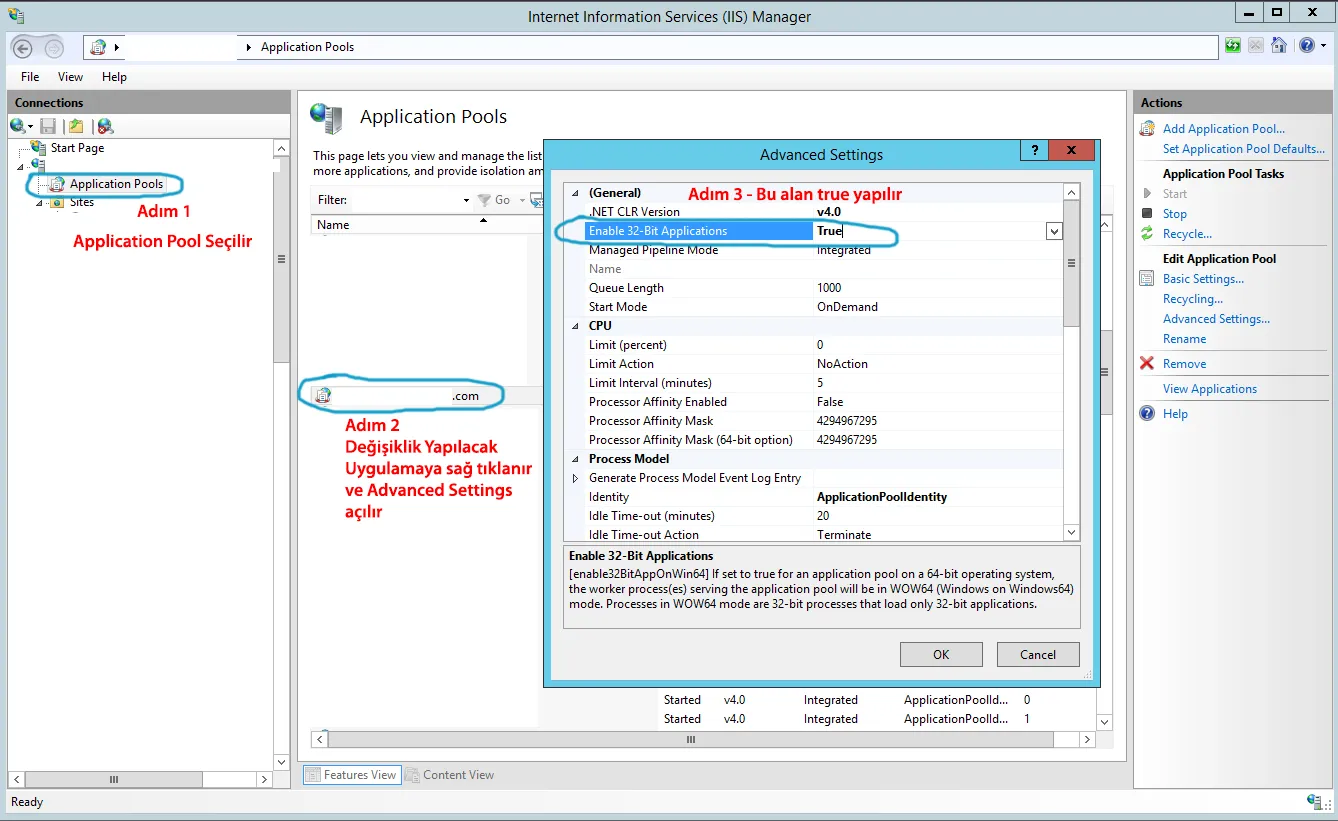Click the Stop link in Application Pool Tasks
This screenshot has width=1338, height=821.
click(x=1175, y=214)
